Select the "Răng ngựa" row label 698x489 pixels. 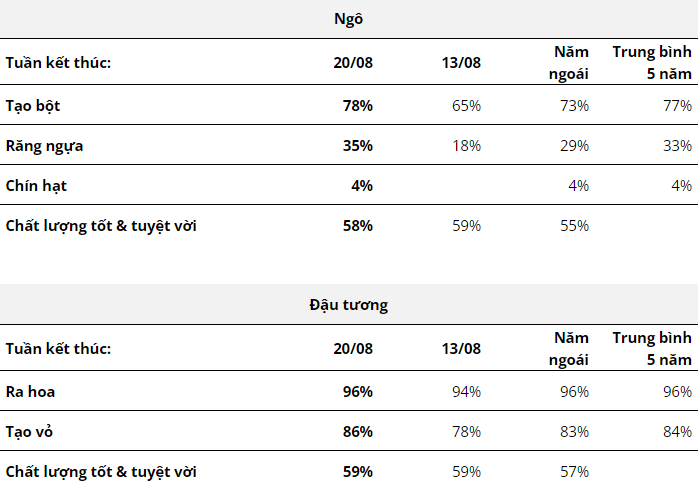coord(44,145)
